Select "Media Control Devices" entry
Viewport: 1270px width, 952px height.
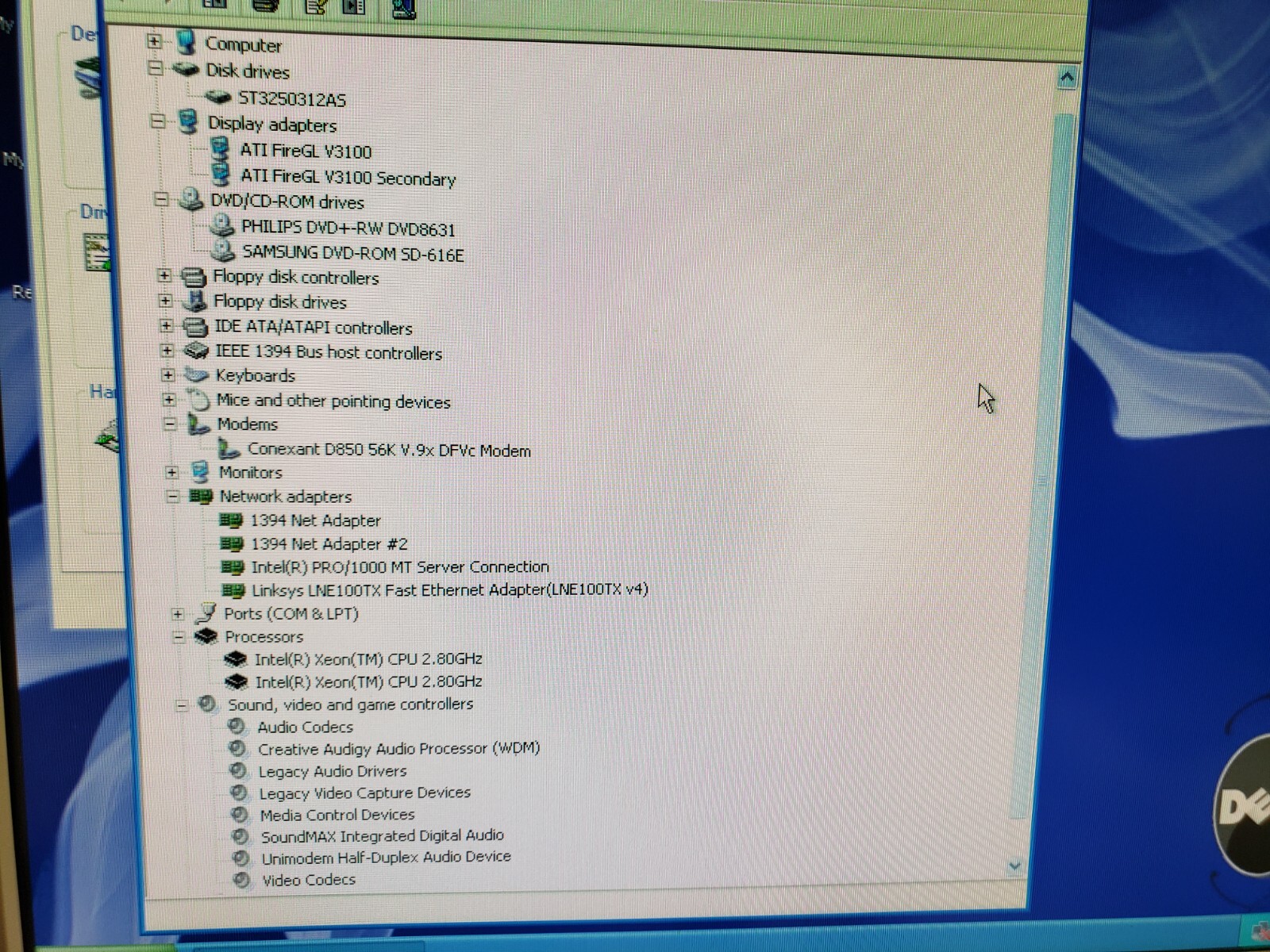pos(337,815)
